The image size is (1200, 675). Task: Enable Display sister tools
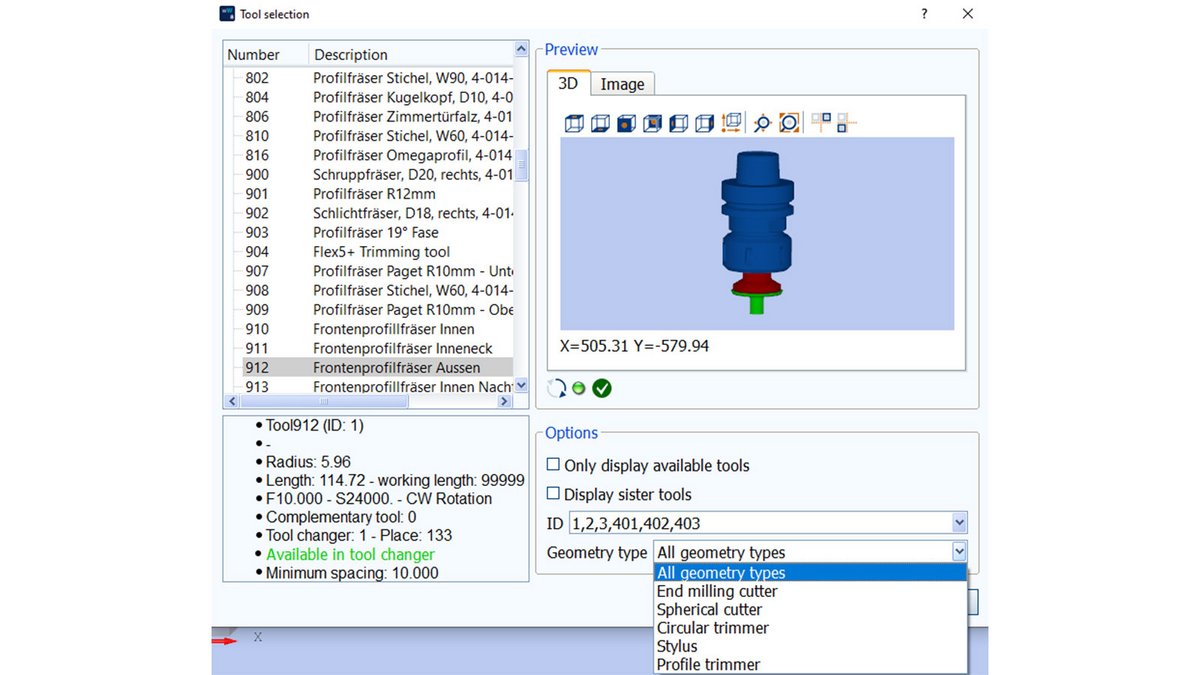point(551,493)
